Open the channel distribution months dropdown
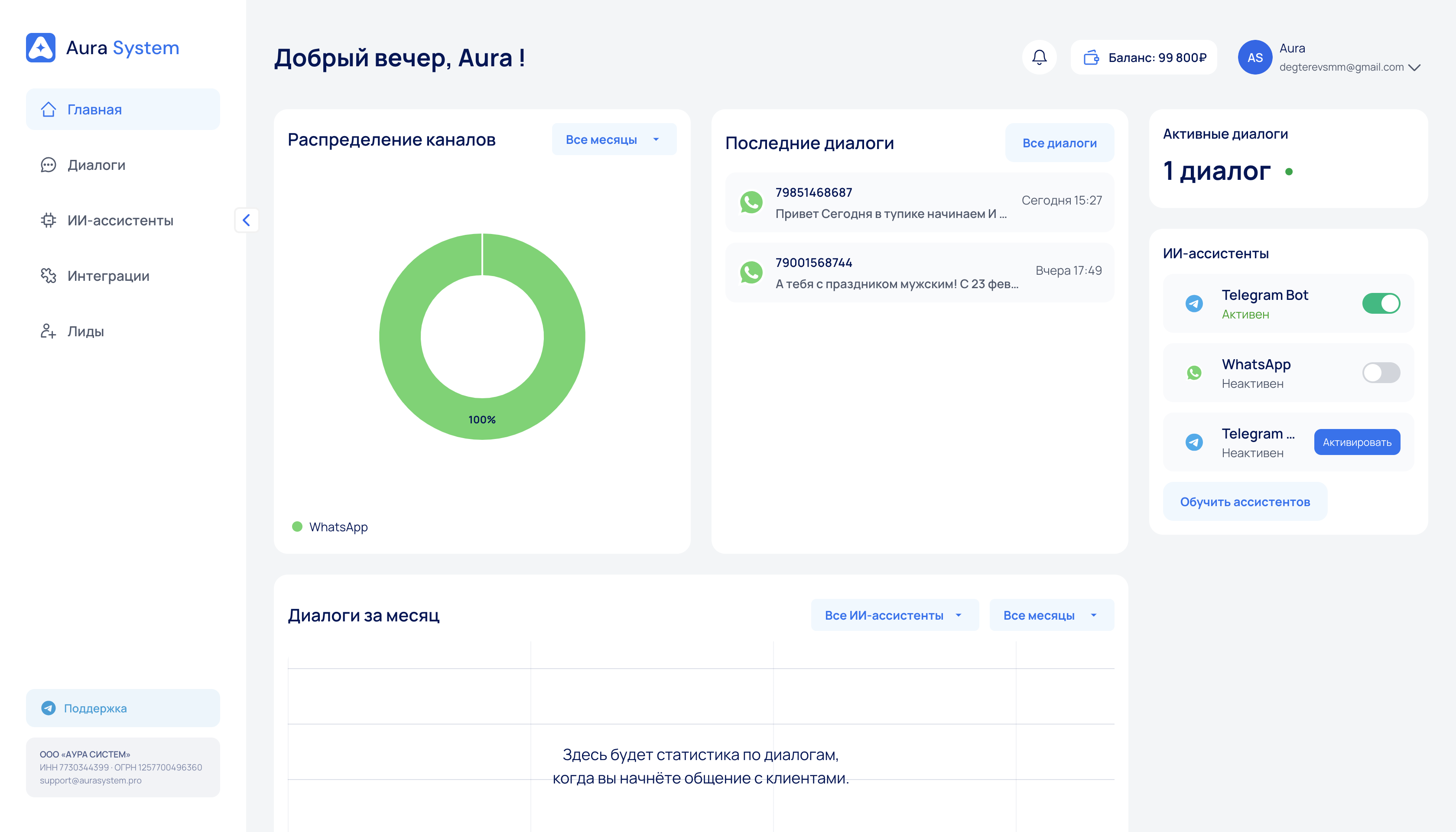Screen dimensions: 1456x832 614,140
